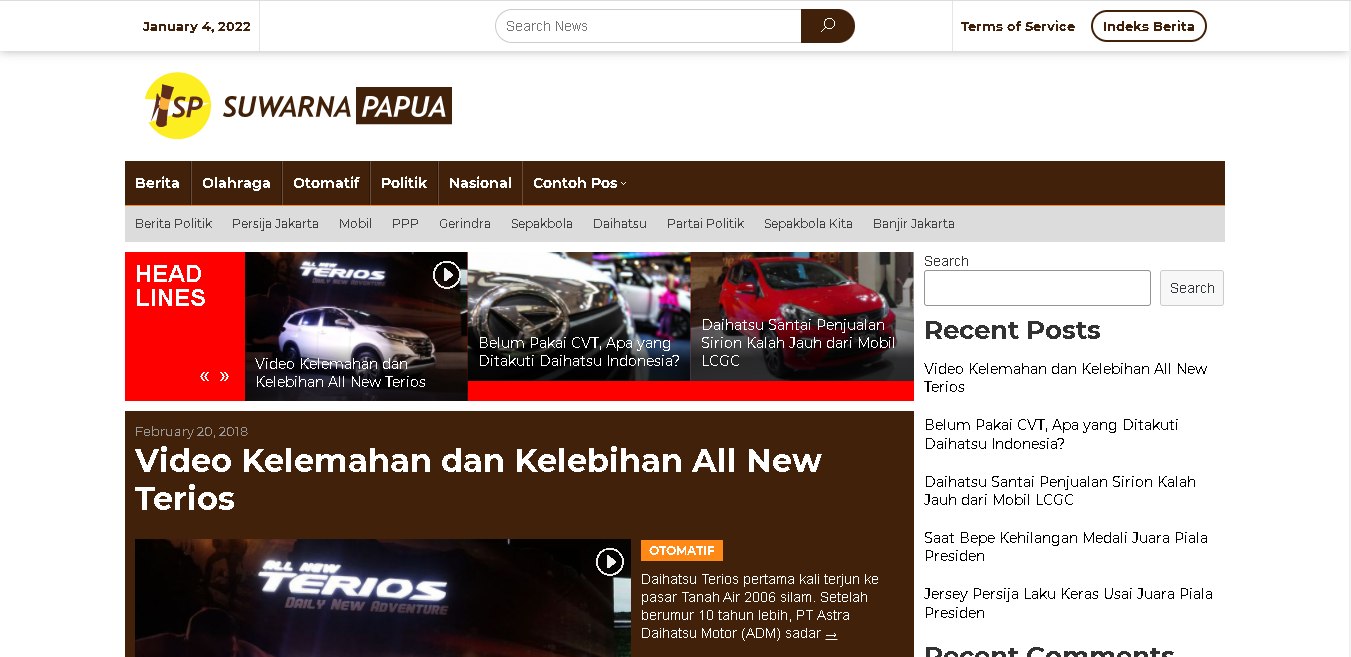Open the Suwarna Papua site logo
Screen dimensions: 1351x657
click(298, 105)
